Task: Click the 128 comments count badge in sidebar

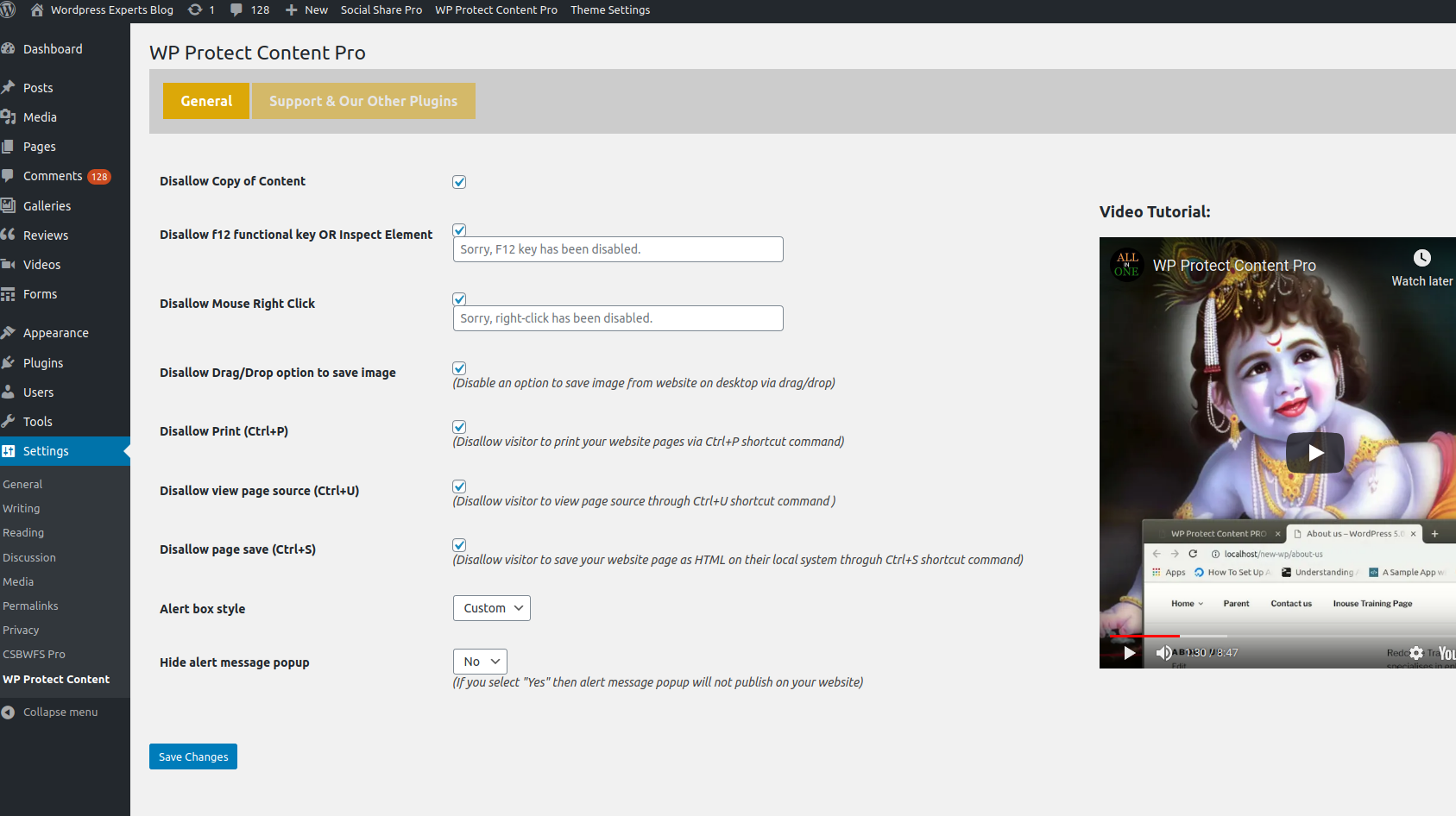Action: tap(99, 177)
